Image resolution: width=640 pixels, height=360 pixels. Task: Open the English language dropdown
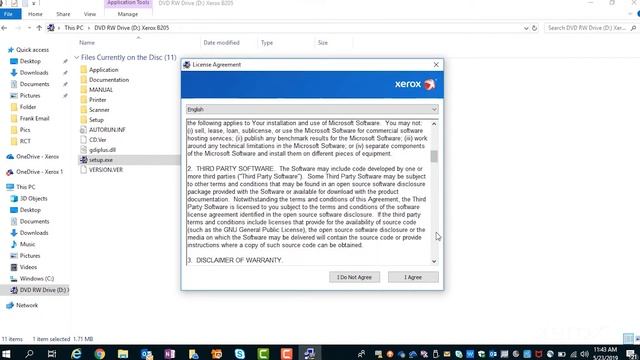[x=312, y=109]
